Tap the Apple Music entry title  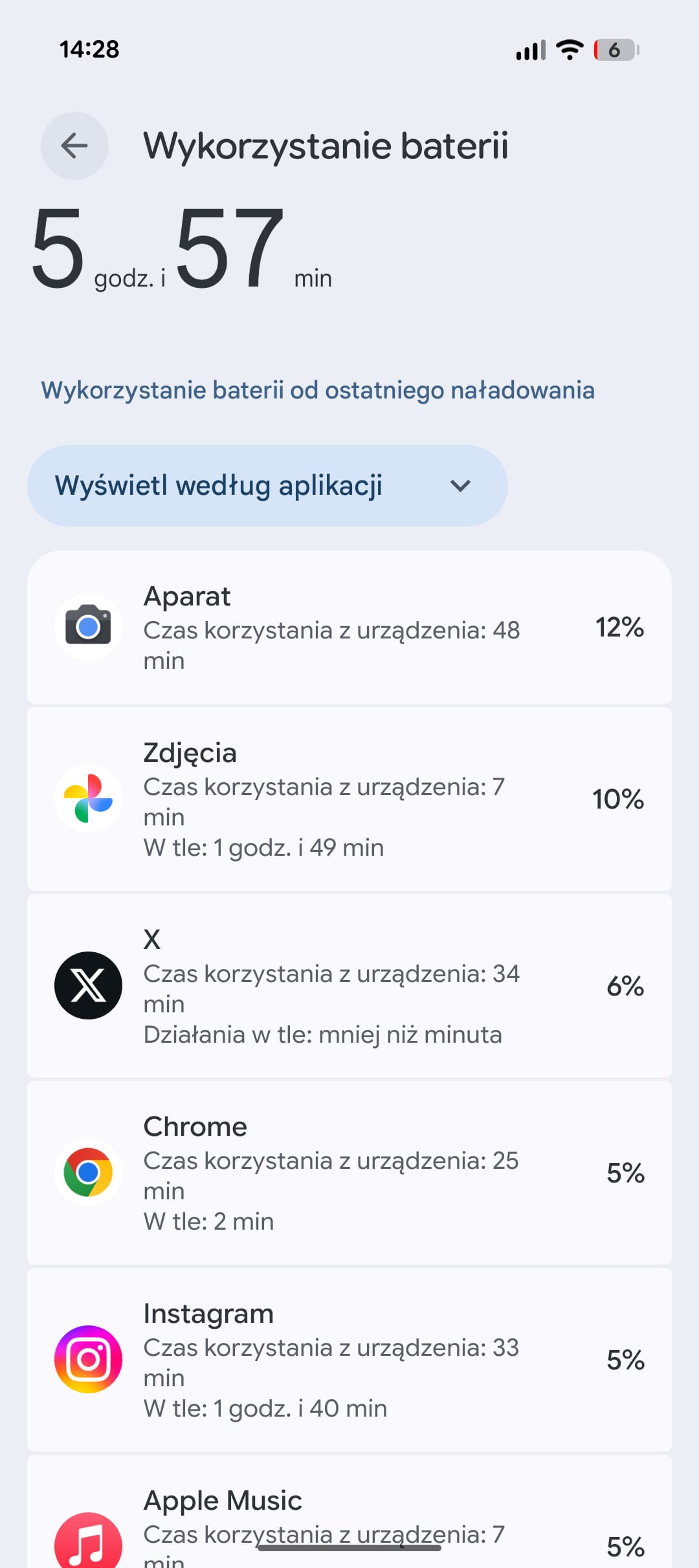click(223, 1501)
